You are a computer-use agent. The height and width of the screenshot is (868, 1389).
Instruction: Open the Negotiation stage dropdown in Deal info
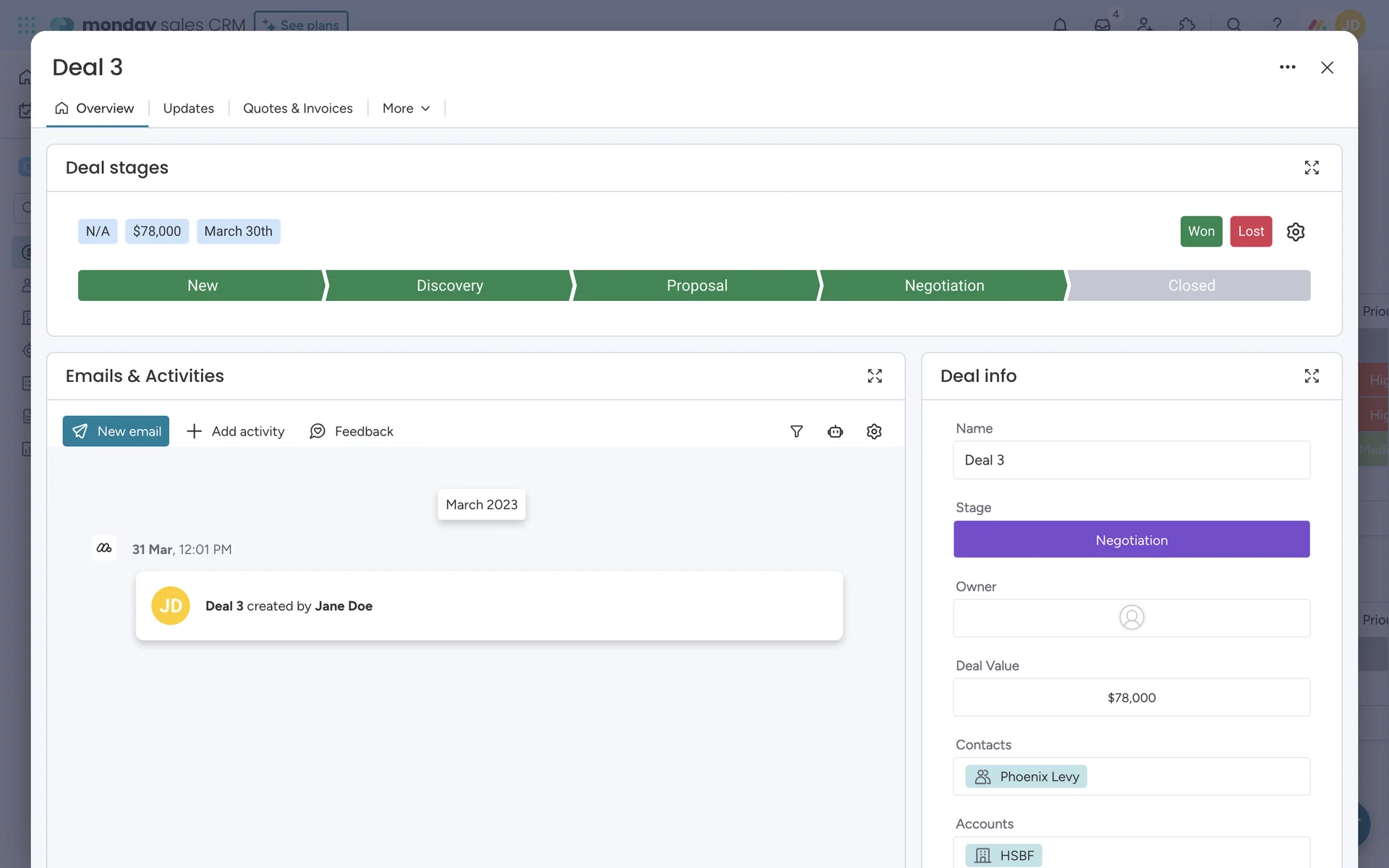(x=1131, y=540)
